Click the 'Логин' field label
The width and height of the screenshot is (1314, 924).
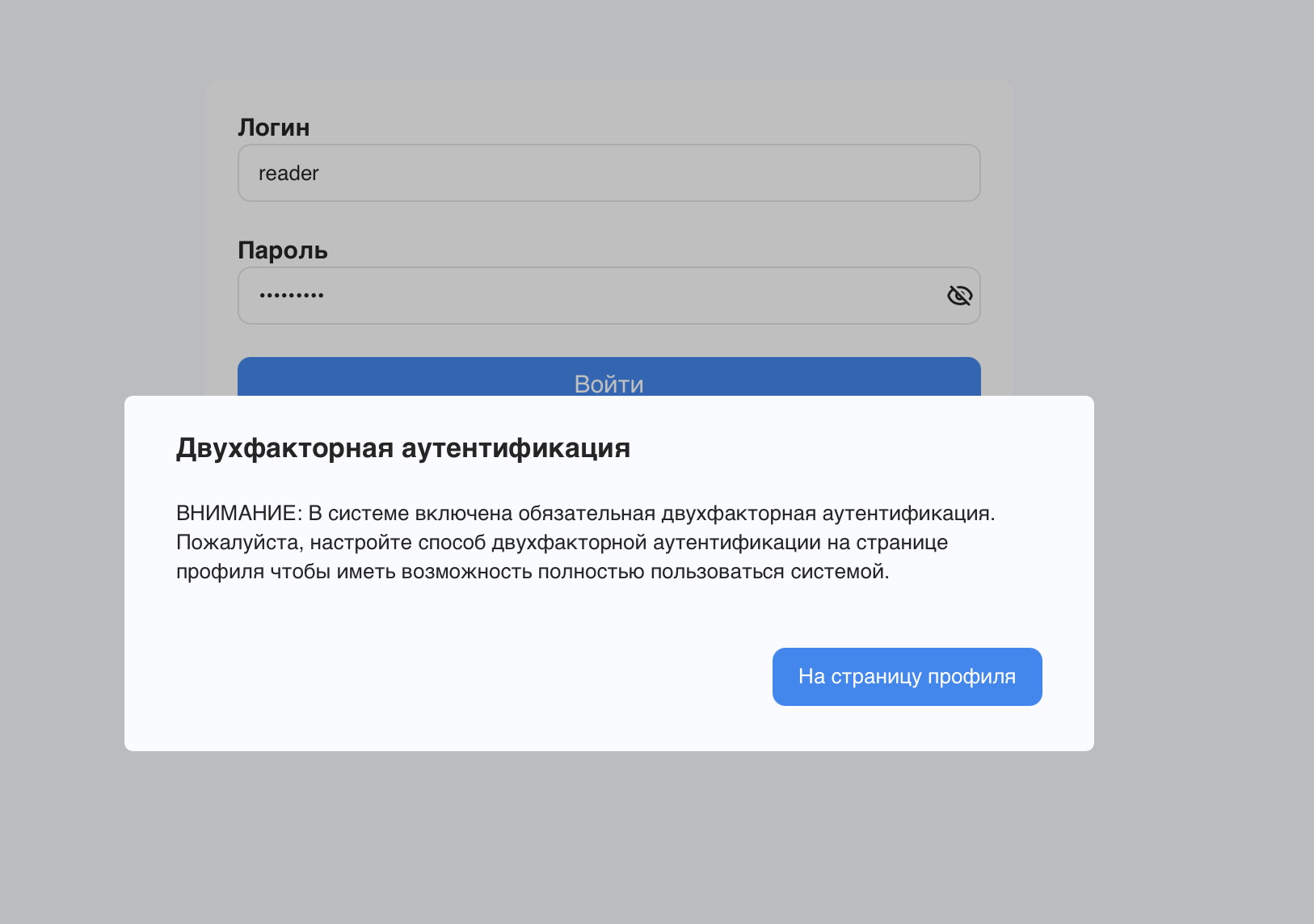point(274,128)
